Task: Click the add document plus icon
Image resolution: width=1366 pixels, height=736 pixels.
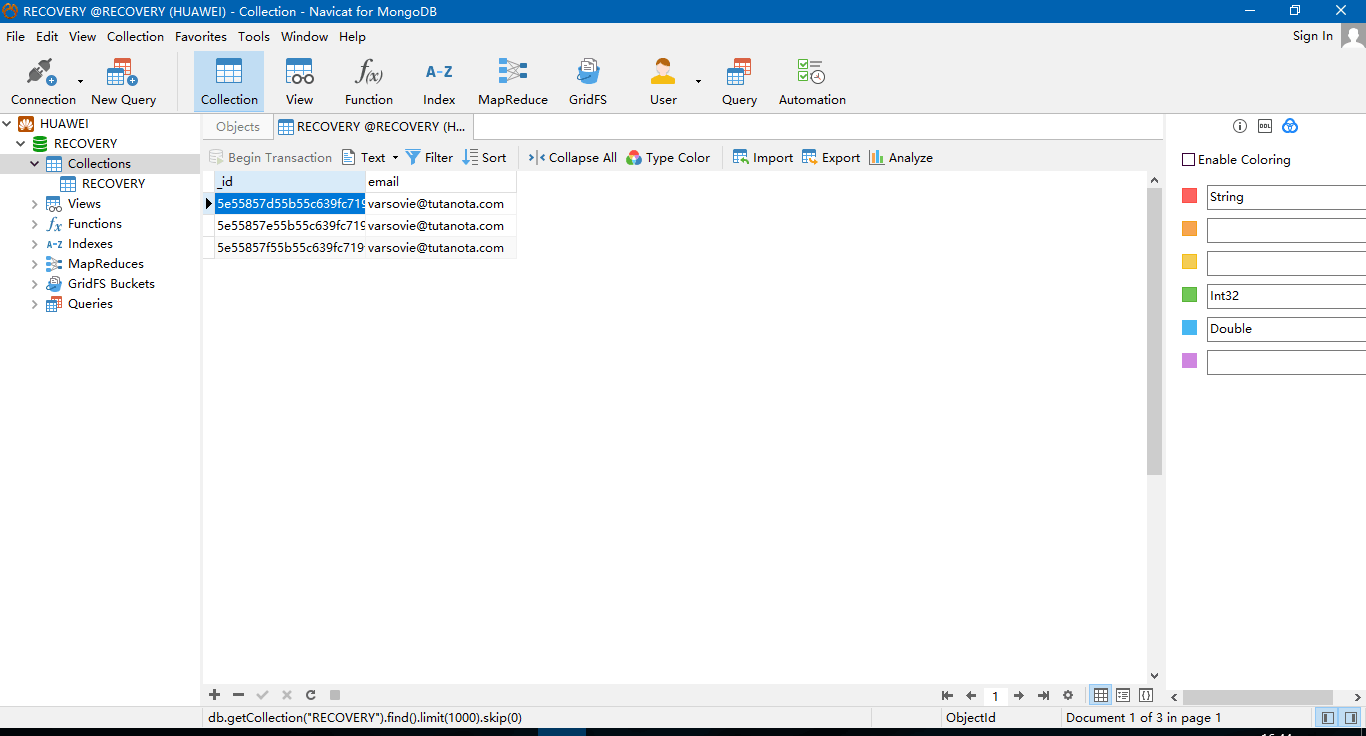Action: pos(214,695)
